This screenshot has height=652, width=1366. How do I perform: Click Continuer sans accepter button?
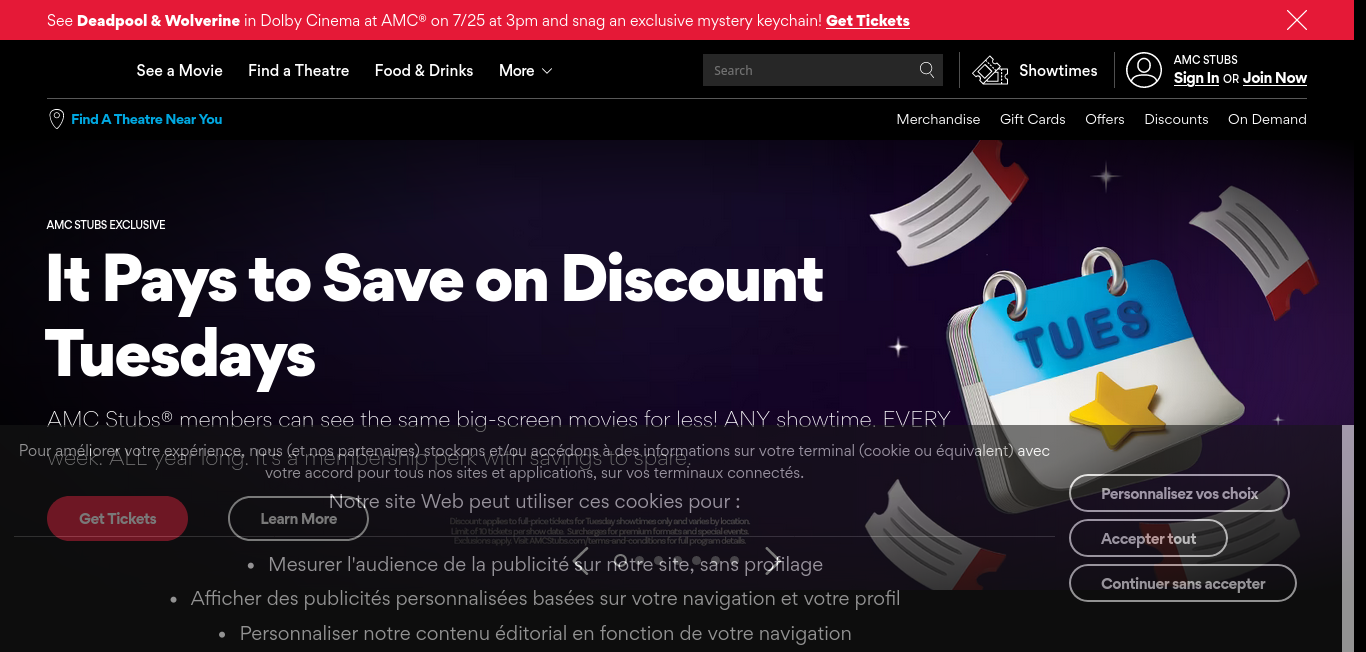pyautogui.click(x=1183, y=583)
